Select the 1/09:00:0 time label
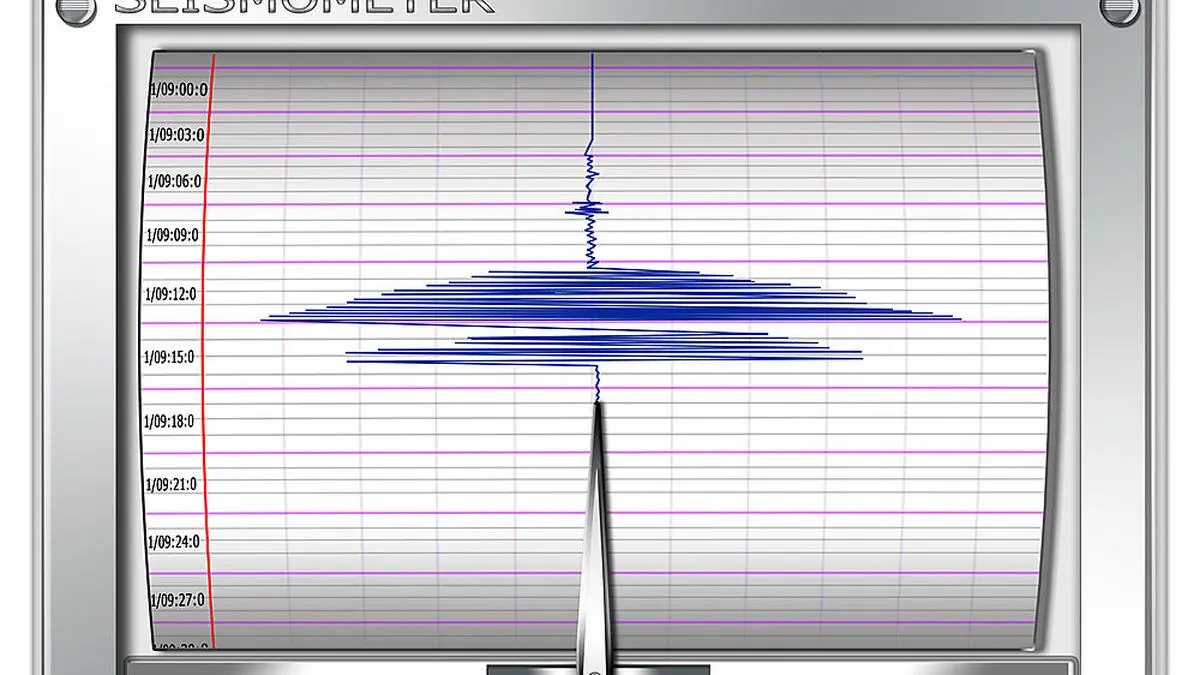 pyautogui.click(x=178, y=90)
